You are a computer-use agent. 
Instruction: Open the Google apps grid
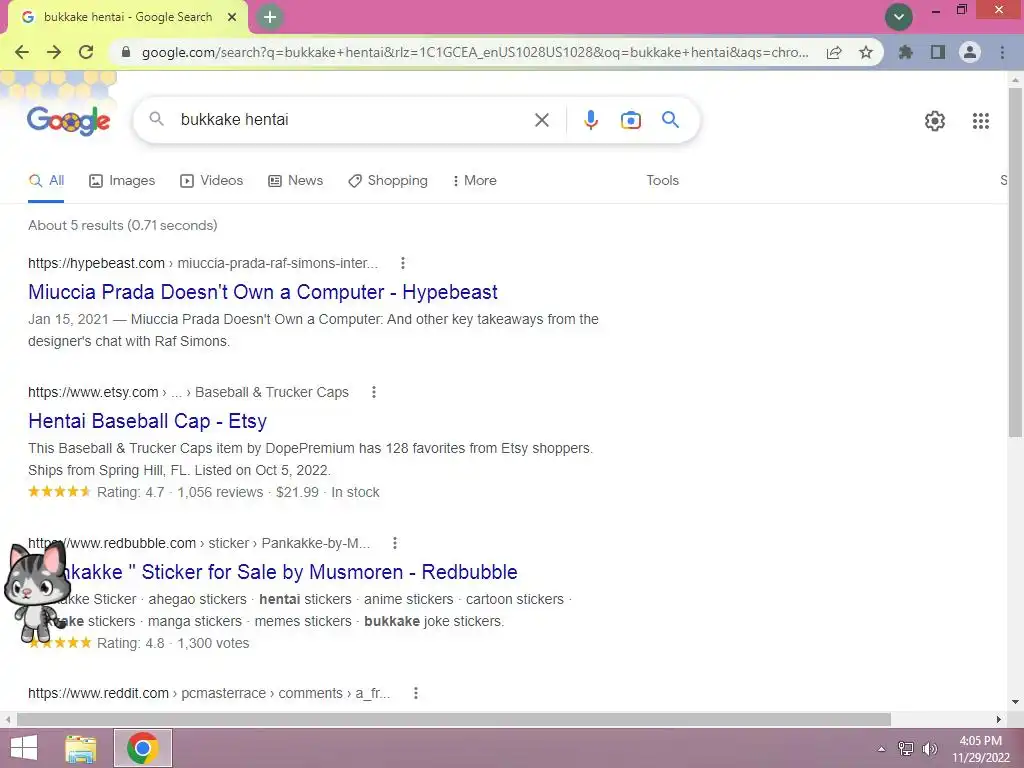point(980,121)
